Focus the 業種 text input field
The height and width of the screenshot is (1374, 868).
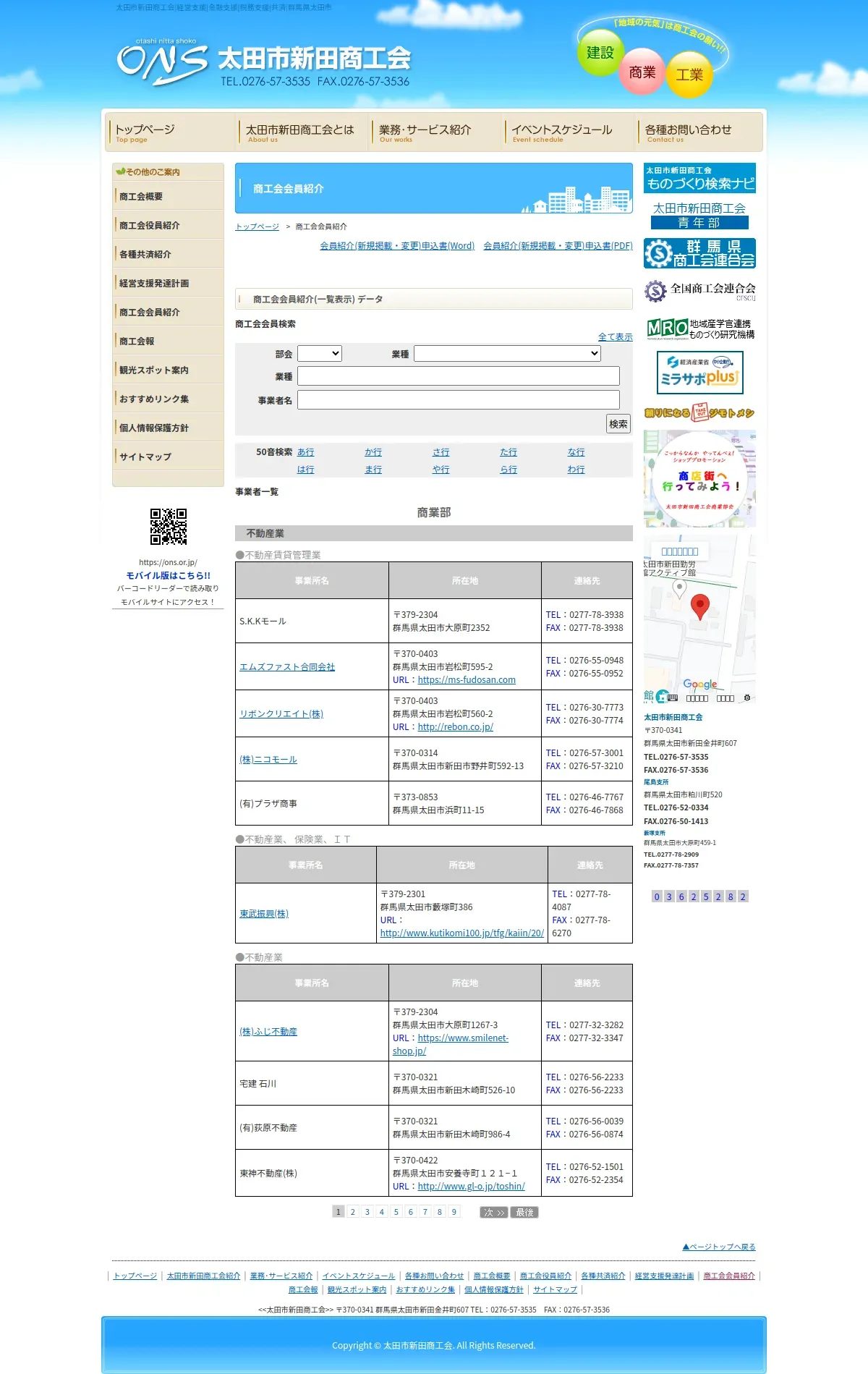click(459, 376)
